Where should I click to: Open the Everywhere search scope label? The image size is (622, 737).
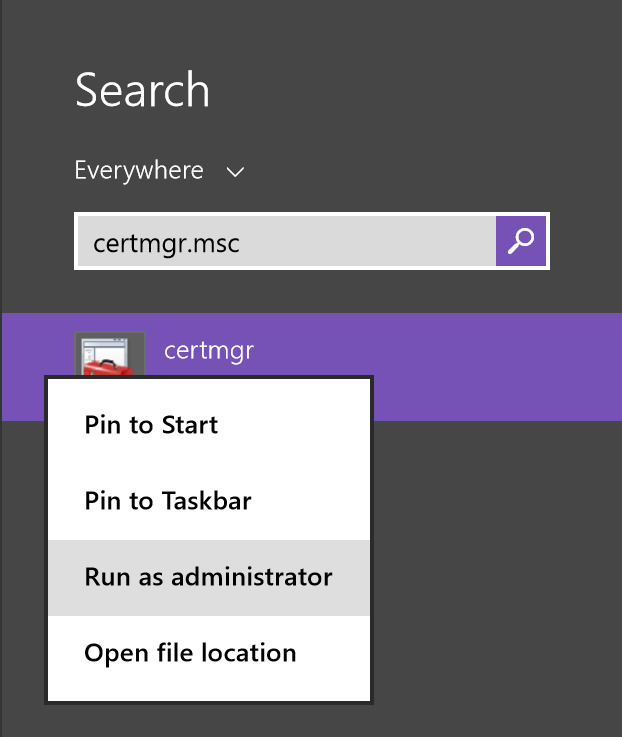point(139,171)
